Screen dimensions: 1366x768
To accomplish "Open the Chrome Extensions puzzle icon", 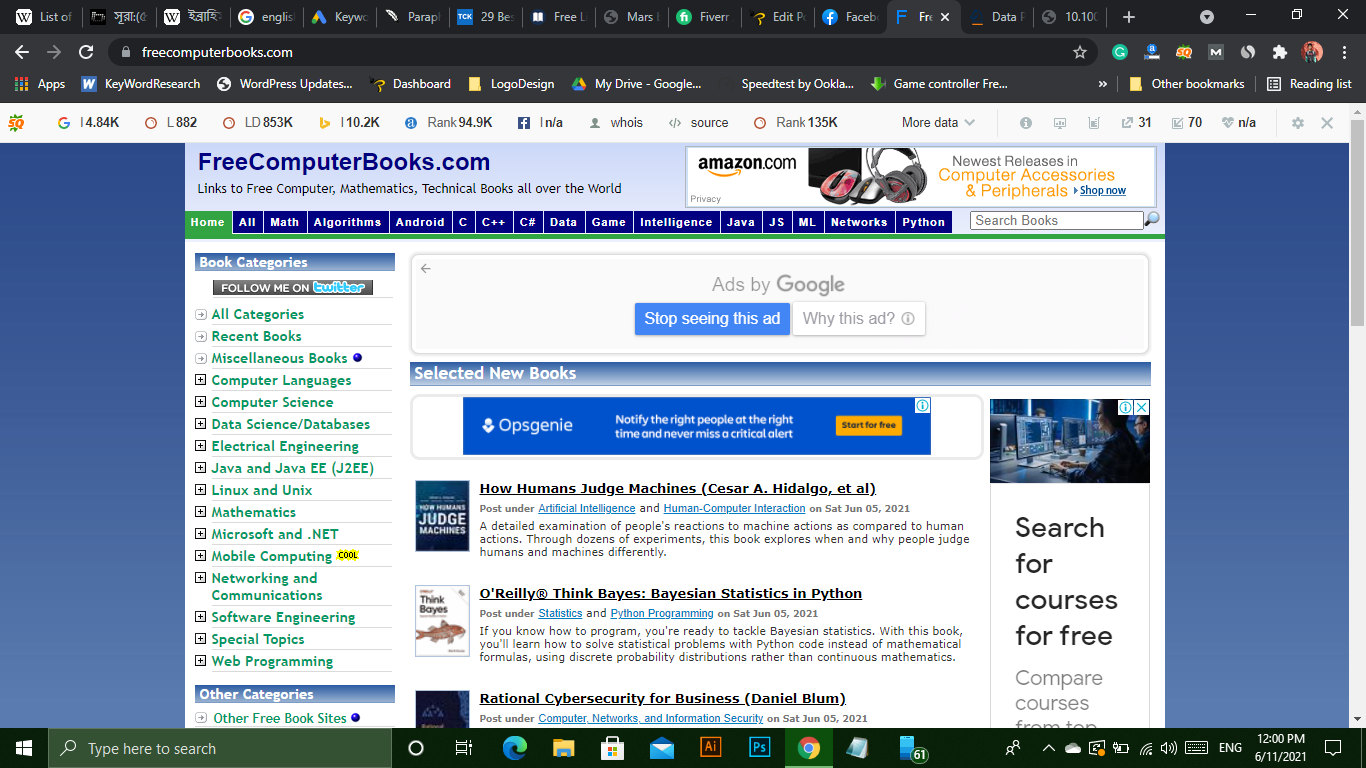I will click(x=1279, y=52).
